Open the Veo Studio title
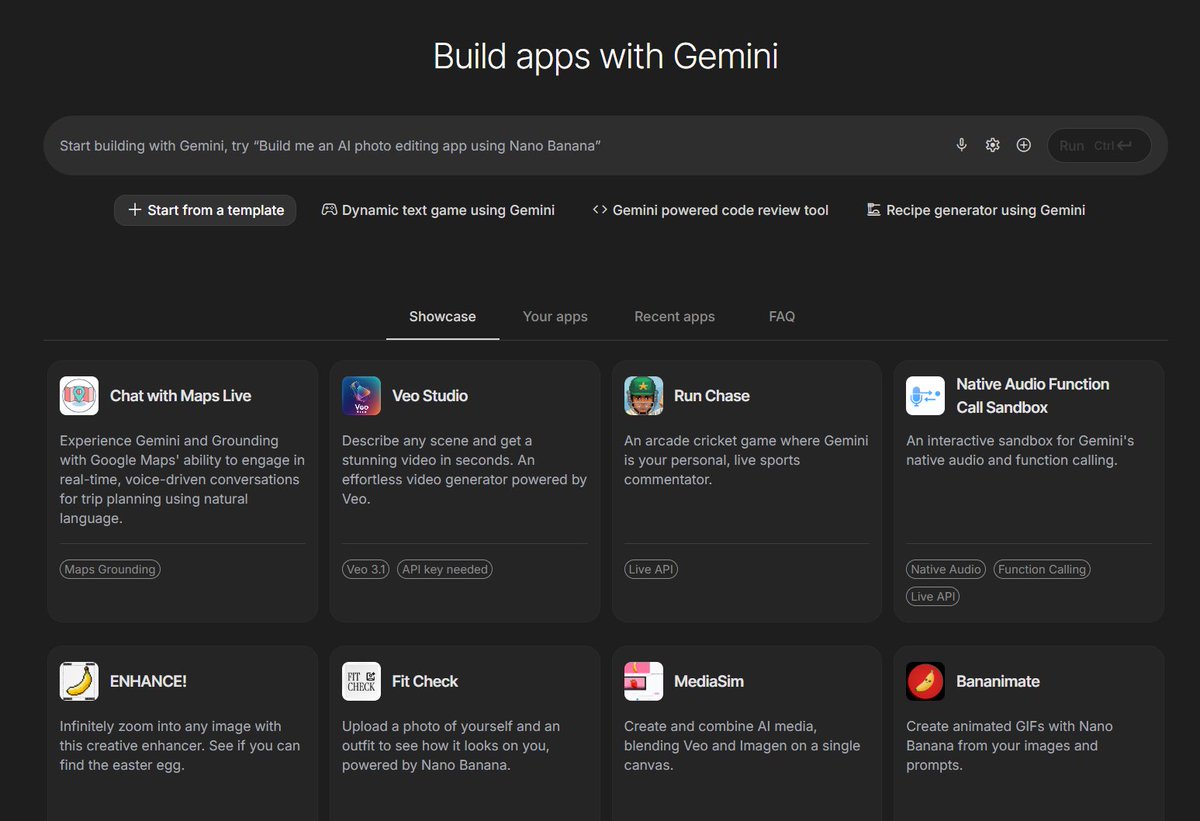The width and height of the screenshot is (1200, 821). point(430,396)
